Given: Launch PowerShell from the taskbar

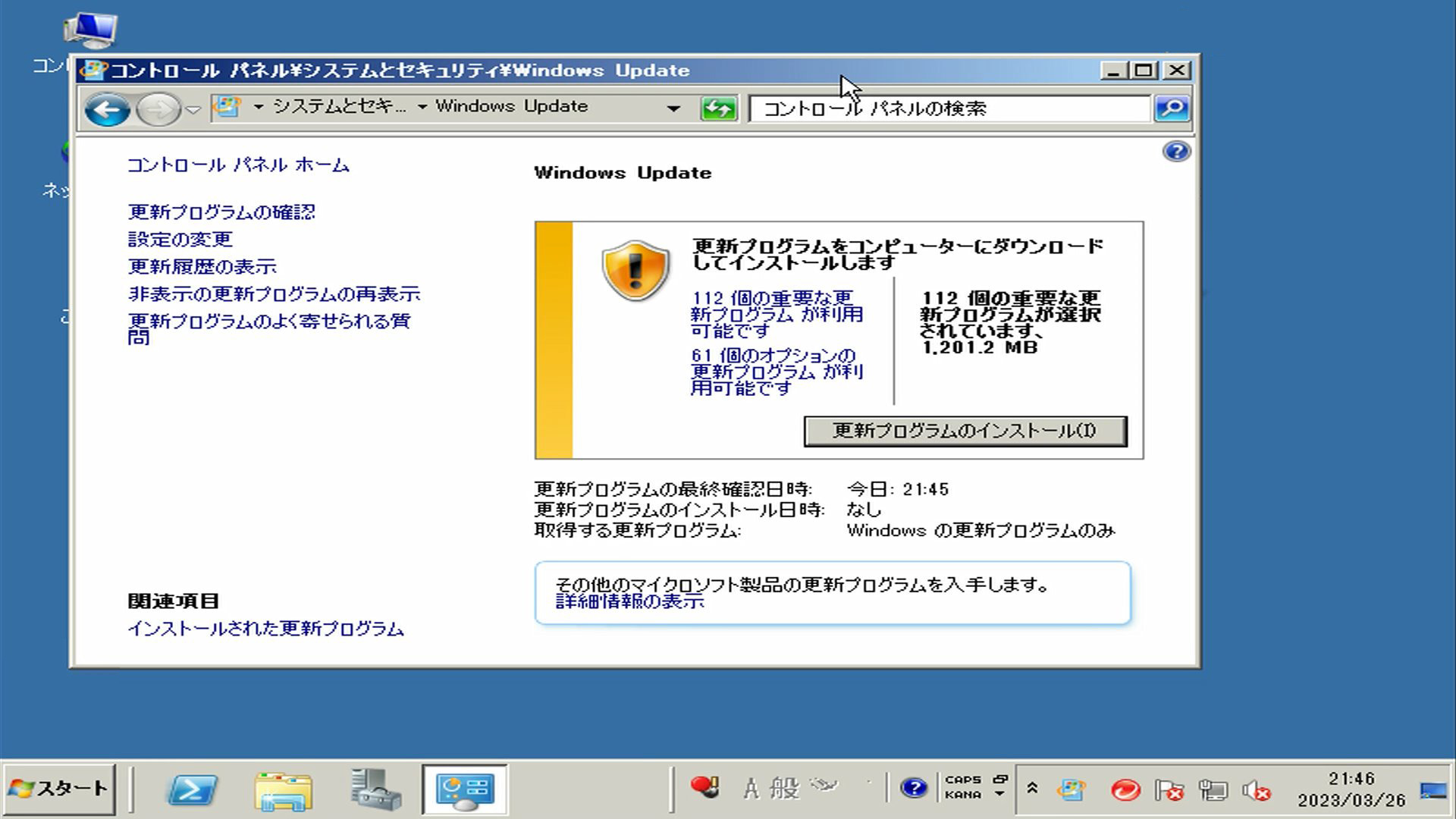Looking at the screenshot, I should [191, 789].
